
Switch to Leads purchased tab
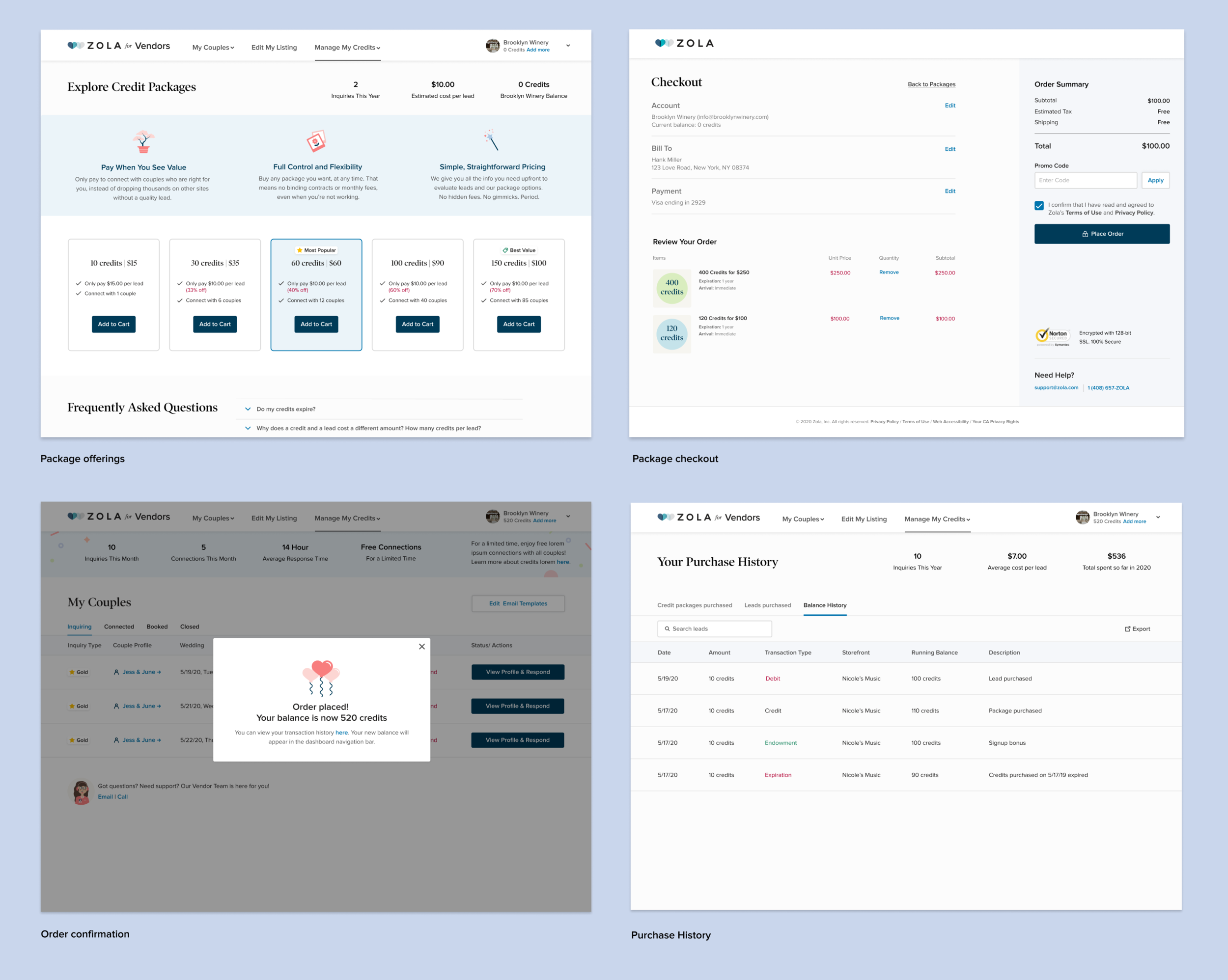pyautogui.click(x=767, y=605)
